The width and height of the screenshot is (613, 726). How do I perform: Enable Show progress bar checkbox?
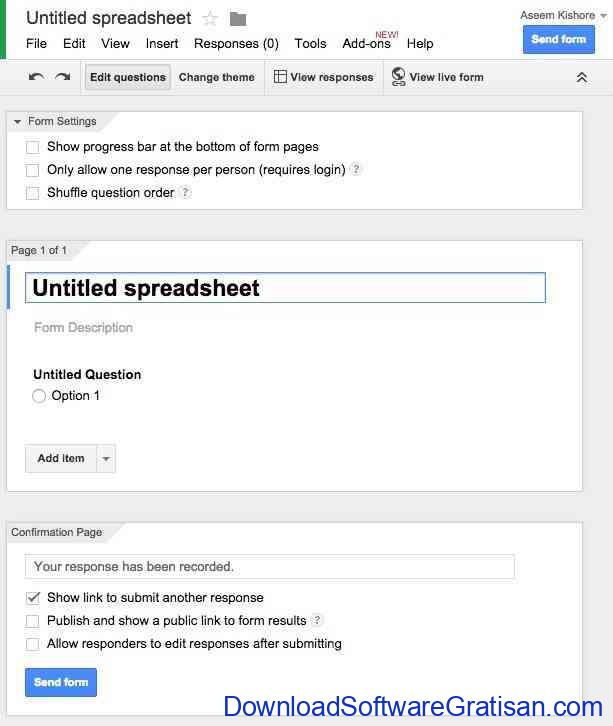(32, 147)
